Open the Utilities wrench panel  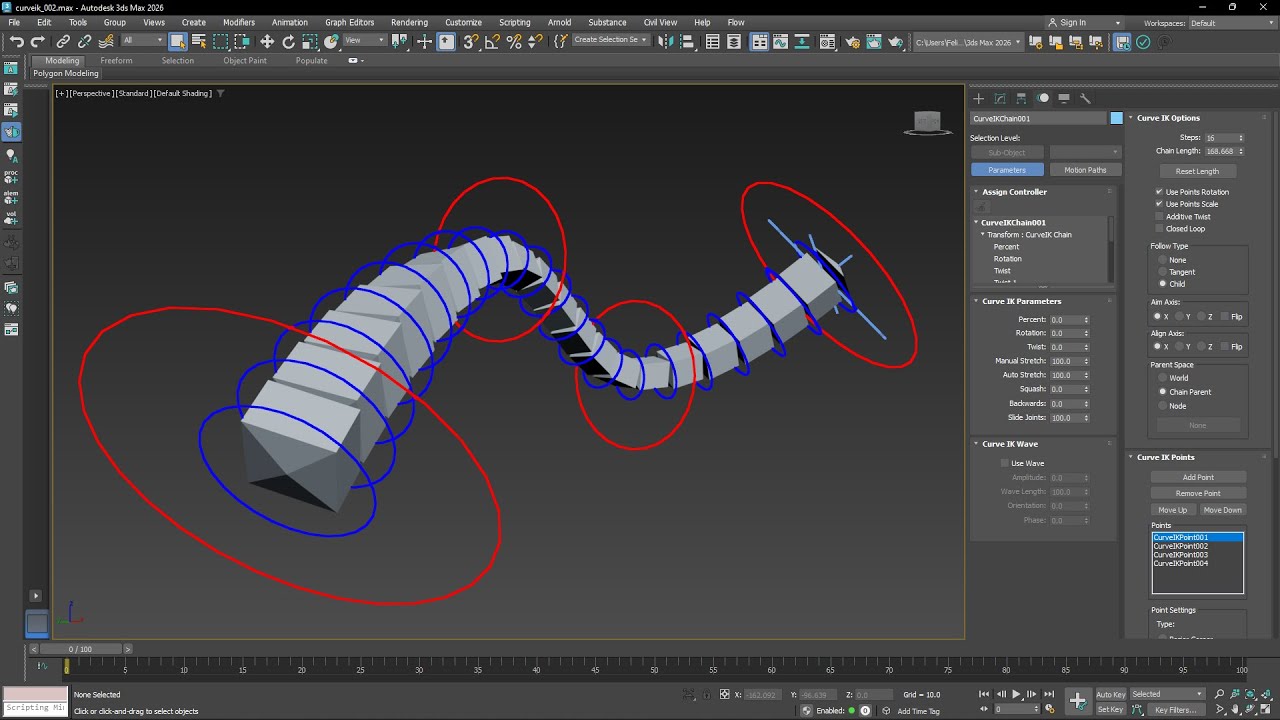point(1086,98)
